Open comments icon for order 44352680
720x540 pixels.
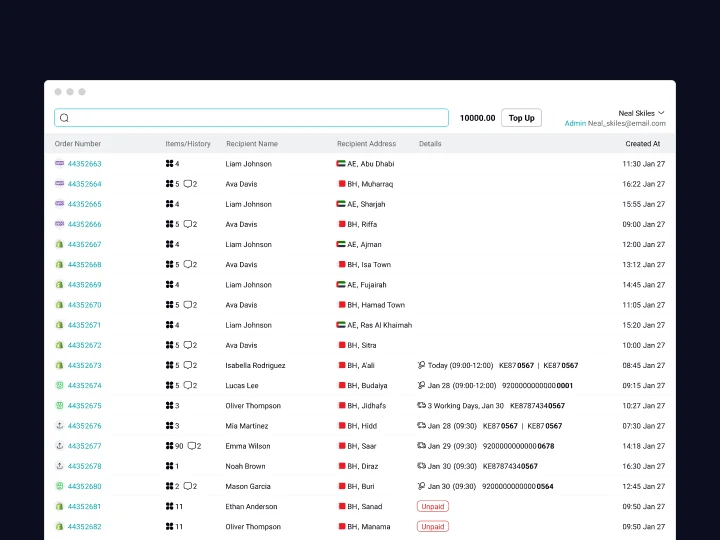tap(187, 486)
